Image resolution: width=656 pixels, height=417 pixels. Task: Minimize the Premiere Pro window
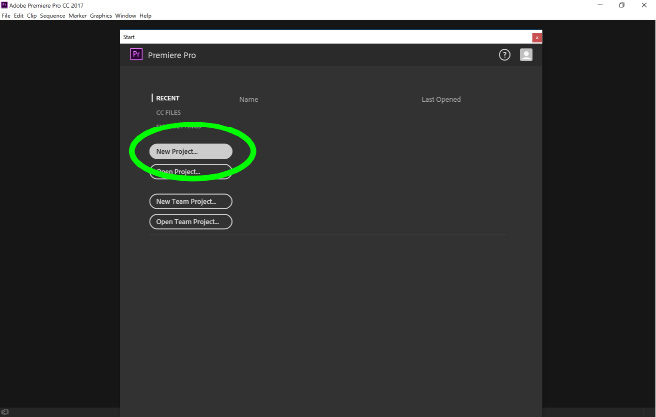coord(600,5)
